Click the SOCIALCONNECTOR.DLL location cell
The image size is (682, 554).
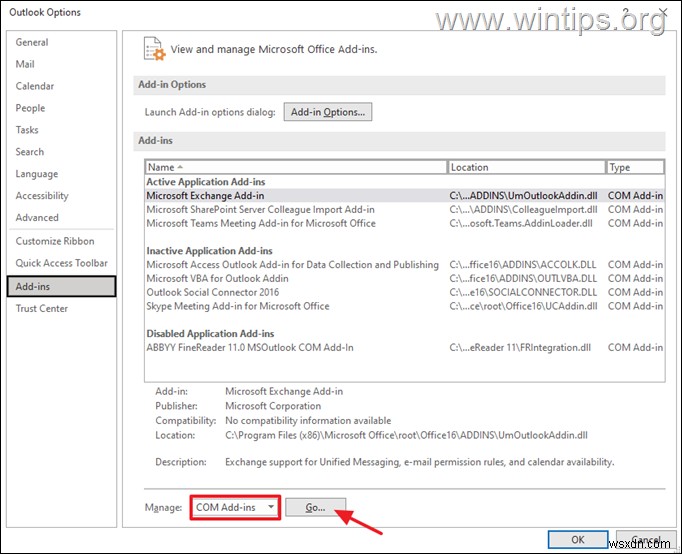(x=523, y=292)
